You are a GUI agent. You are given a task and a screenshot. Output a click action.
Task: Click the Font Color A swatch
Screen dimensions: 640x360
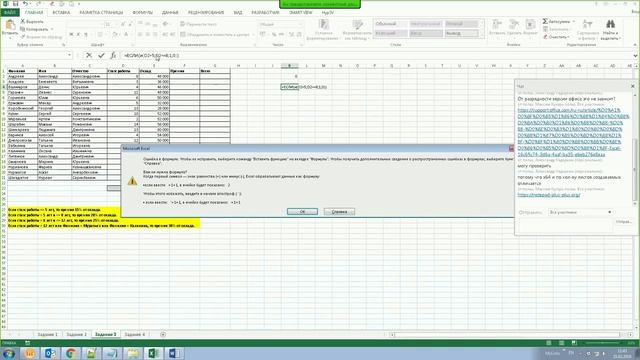tap(126, 35)
